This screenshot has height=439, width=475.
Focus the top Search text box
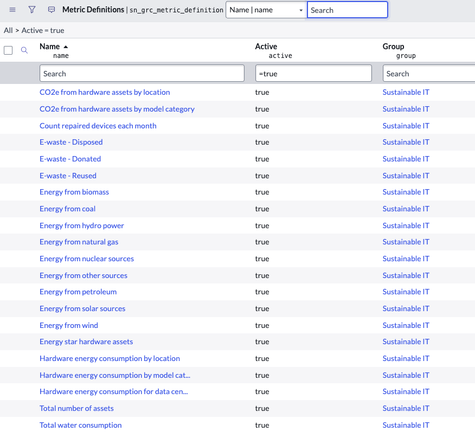pos(347,10)
